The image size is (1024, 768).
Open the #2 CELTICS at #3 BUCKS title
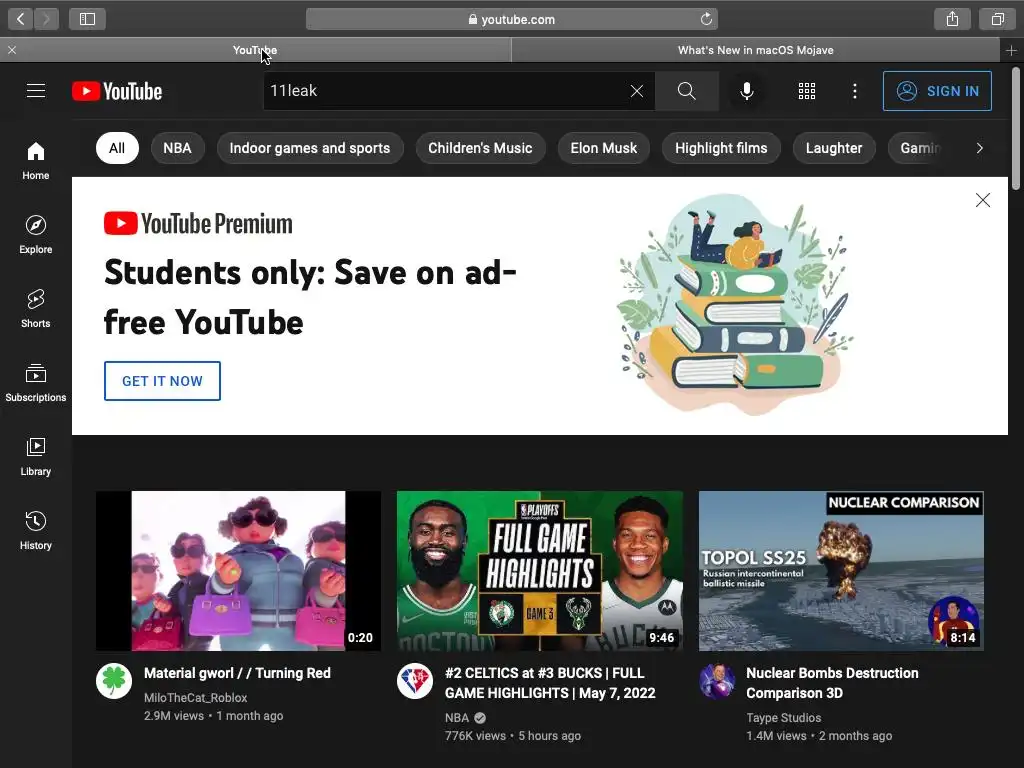550,683
